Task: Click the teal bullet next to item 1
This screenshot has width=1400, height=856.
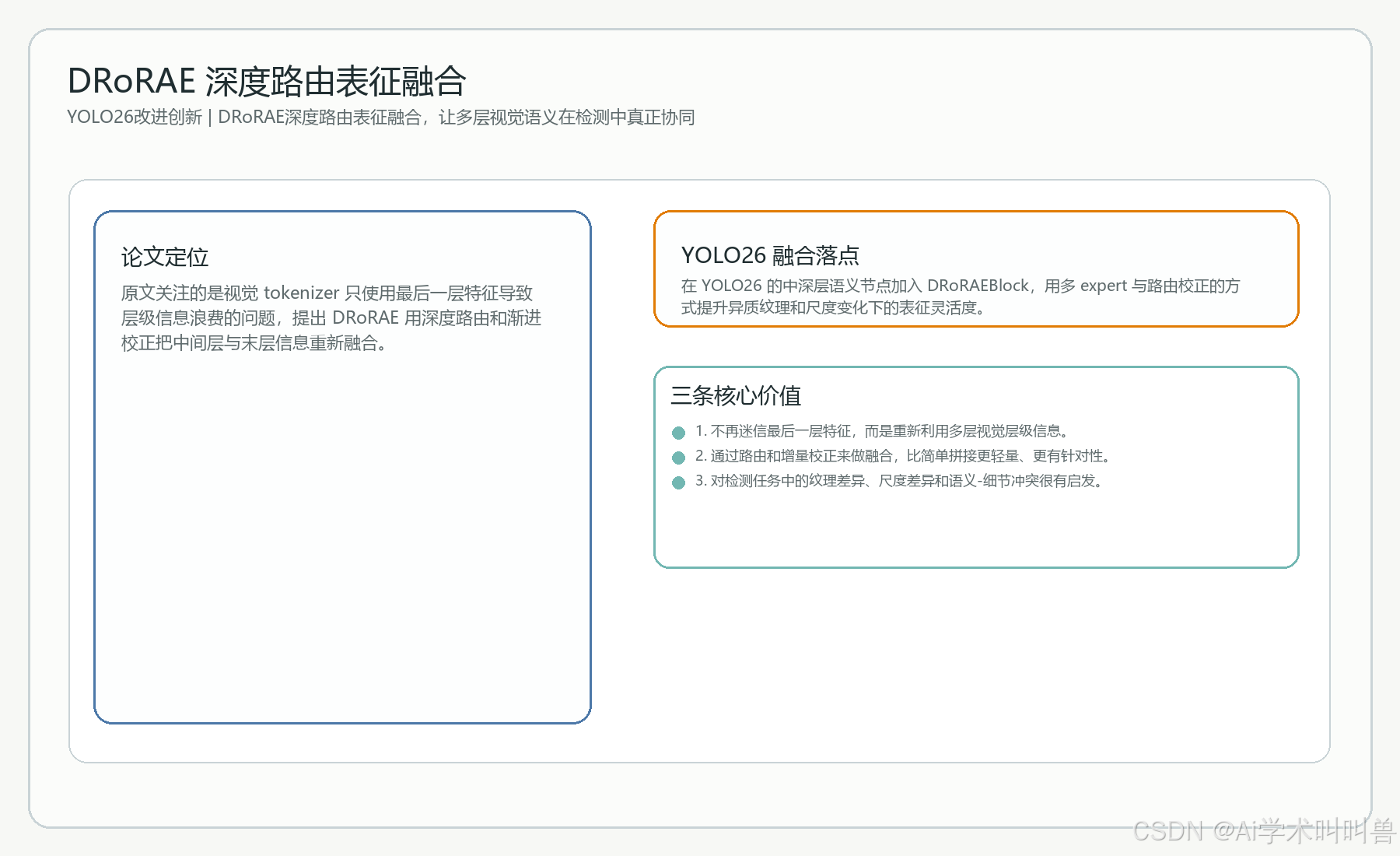Action: click(x=678, y=433)
